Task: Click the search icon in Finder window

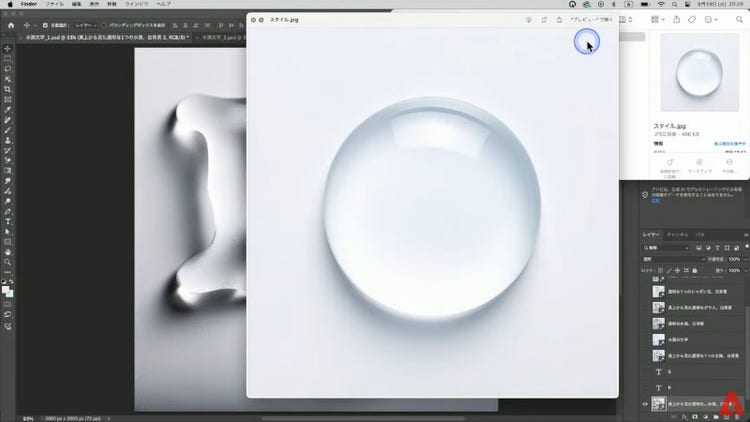Action: [x=737, y=18]
